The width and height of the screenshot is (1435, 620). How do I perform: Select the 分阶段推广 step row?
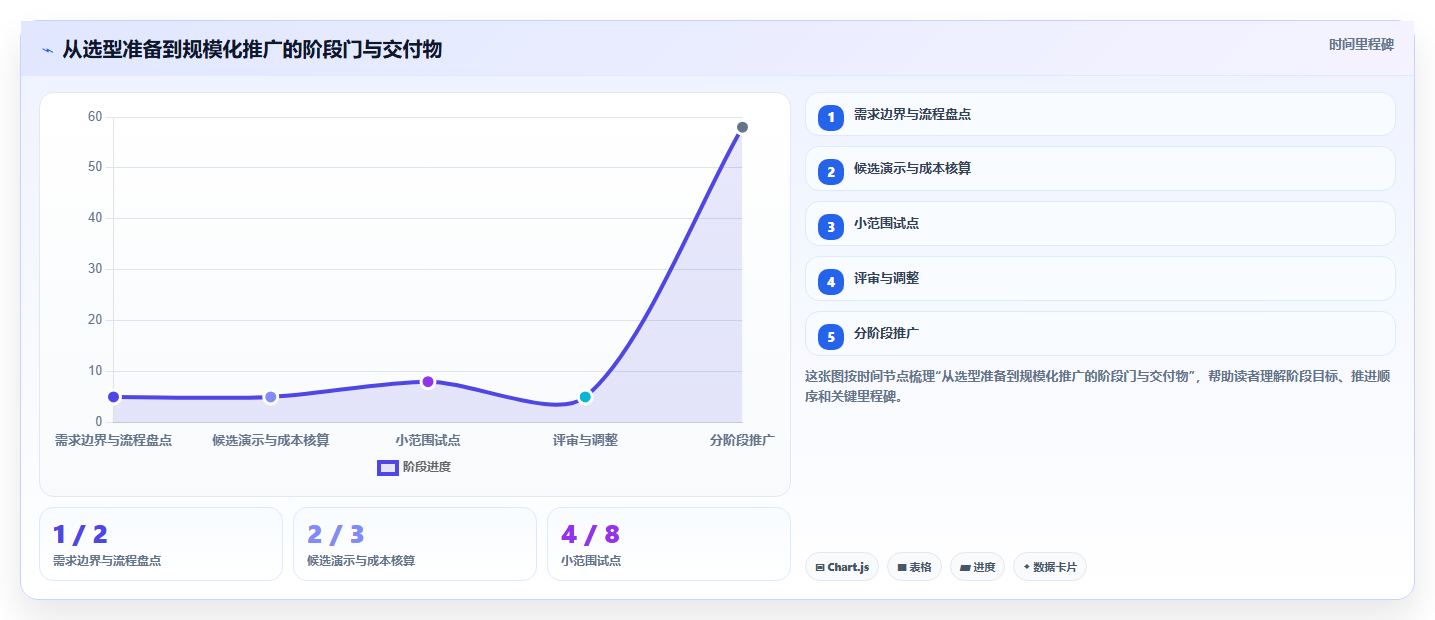pyautogui.click(x=1100, y=333)
